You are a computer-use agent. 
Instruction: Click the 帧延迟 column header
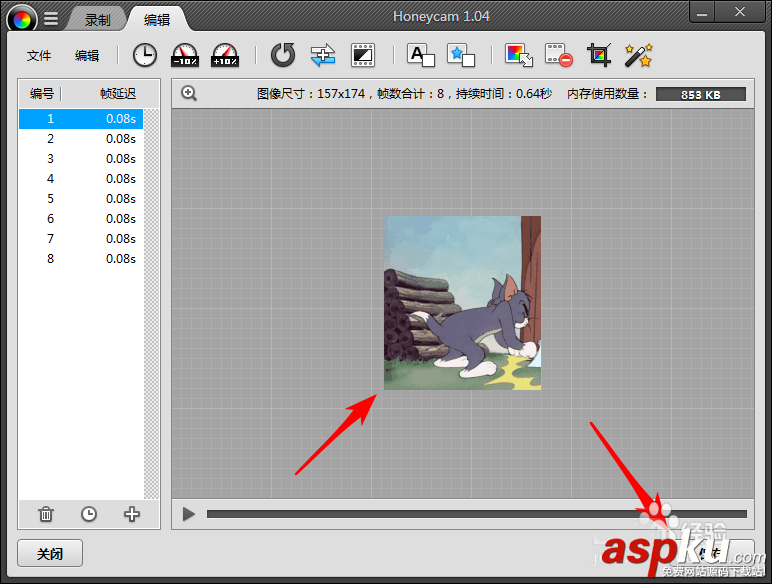click(x=118, y=93)
